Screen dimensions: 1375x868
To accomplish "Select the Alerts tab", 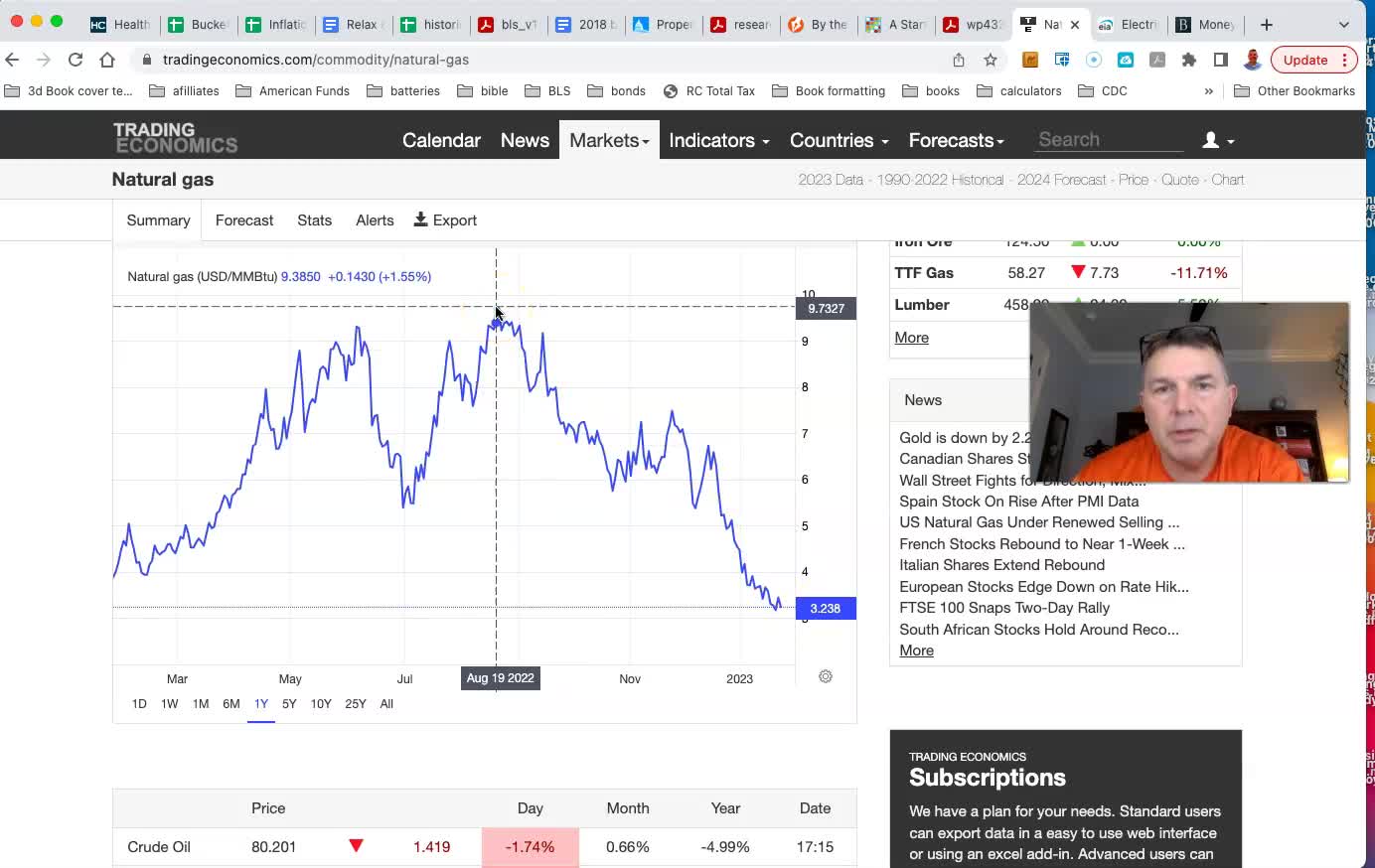I will [375, 220].
